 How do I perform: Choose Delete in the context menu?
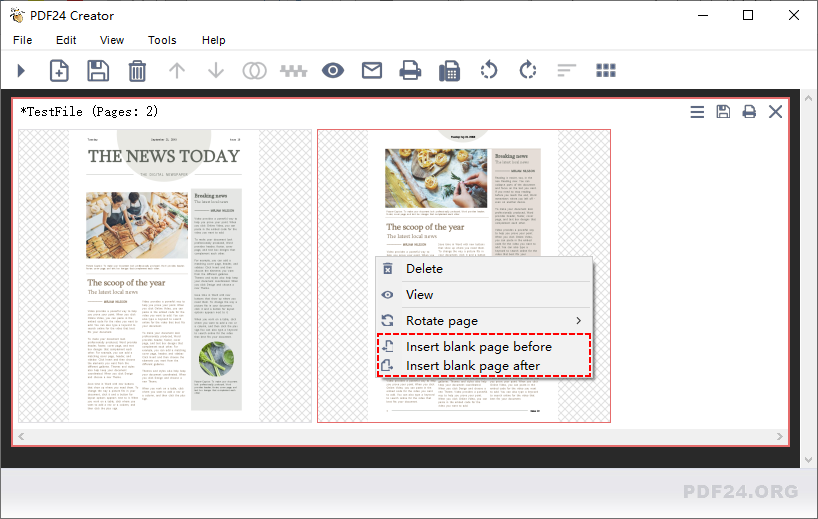[485, 269]
